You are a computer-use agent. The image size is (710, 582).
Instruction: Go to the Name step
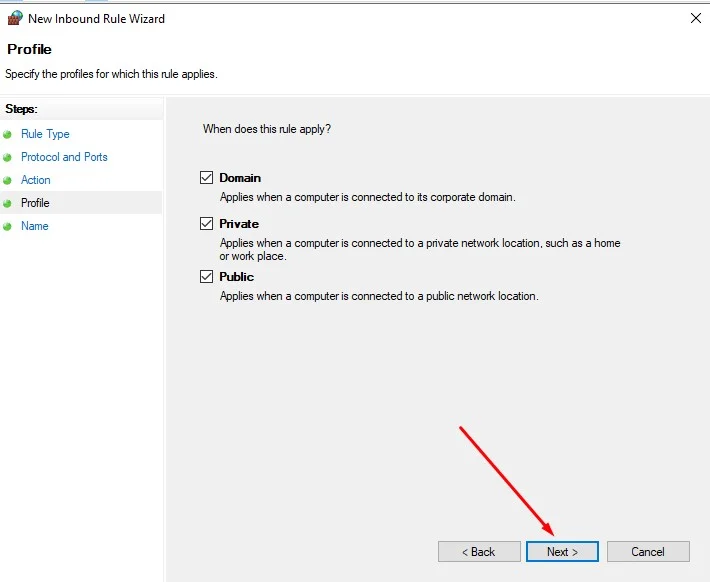click(35, 226)
